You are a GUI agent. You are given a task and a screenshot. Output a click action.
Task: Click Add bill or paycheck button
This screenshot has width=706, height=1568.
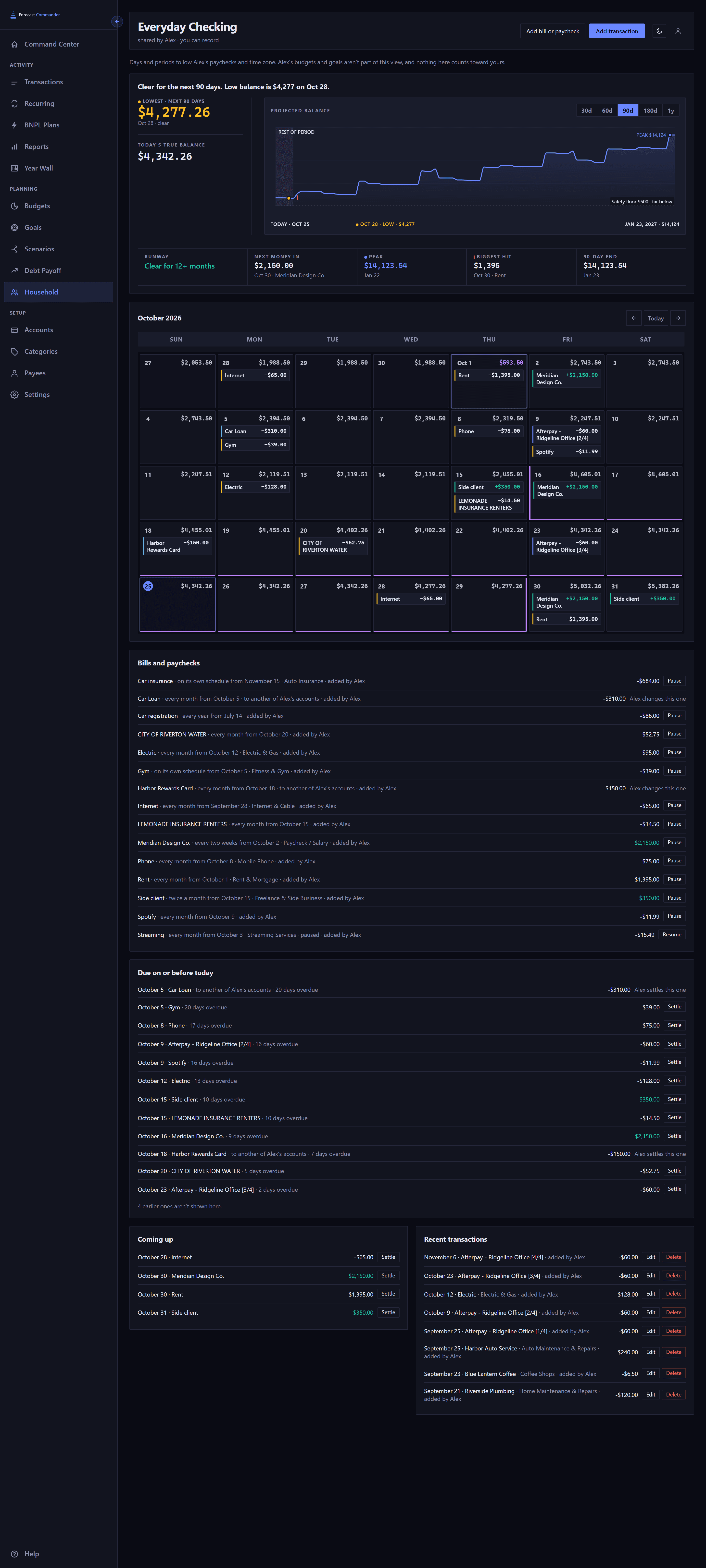[x=553, y=31]
